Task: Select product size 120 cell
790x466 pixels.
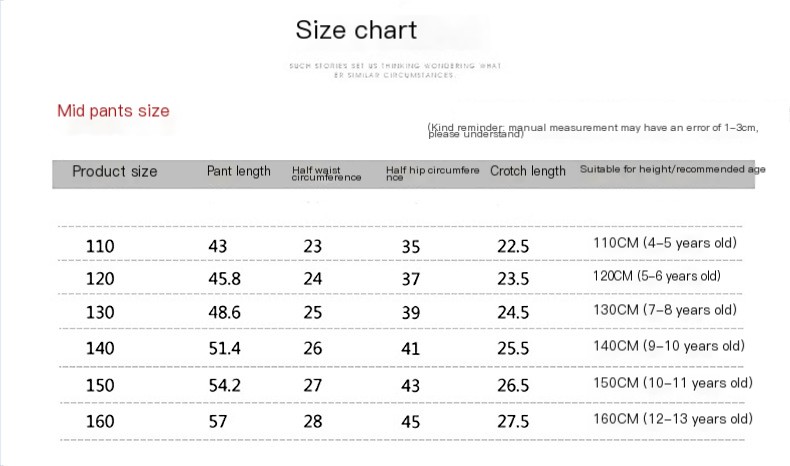Action: pyautogui.click(x=101, y=279)
